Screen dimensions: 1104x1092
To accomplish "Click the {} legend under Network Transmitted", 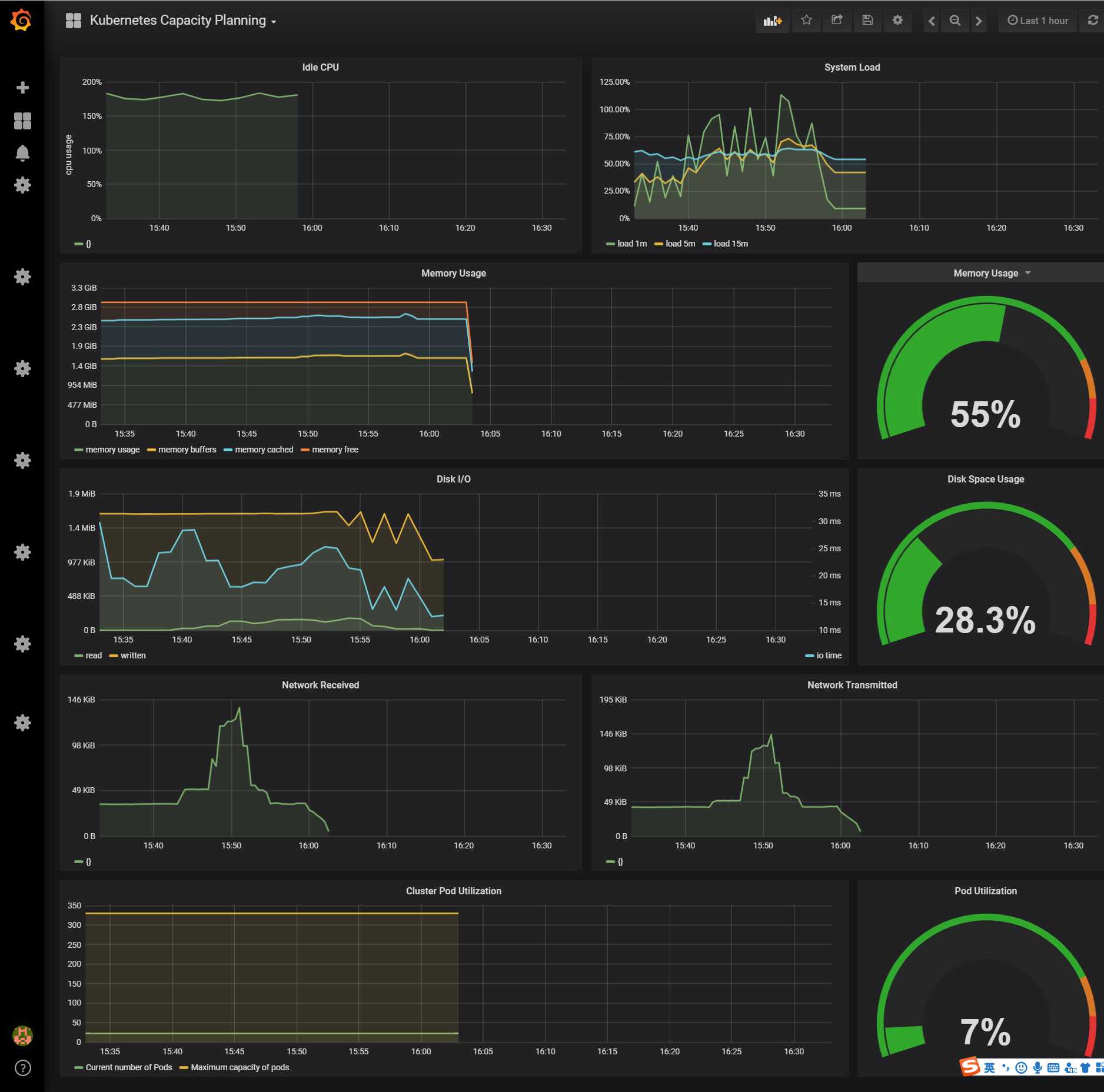I will (x=620, y=861).
